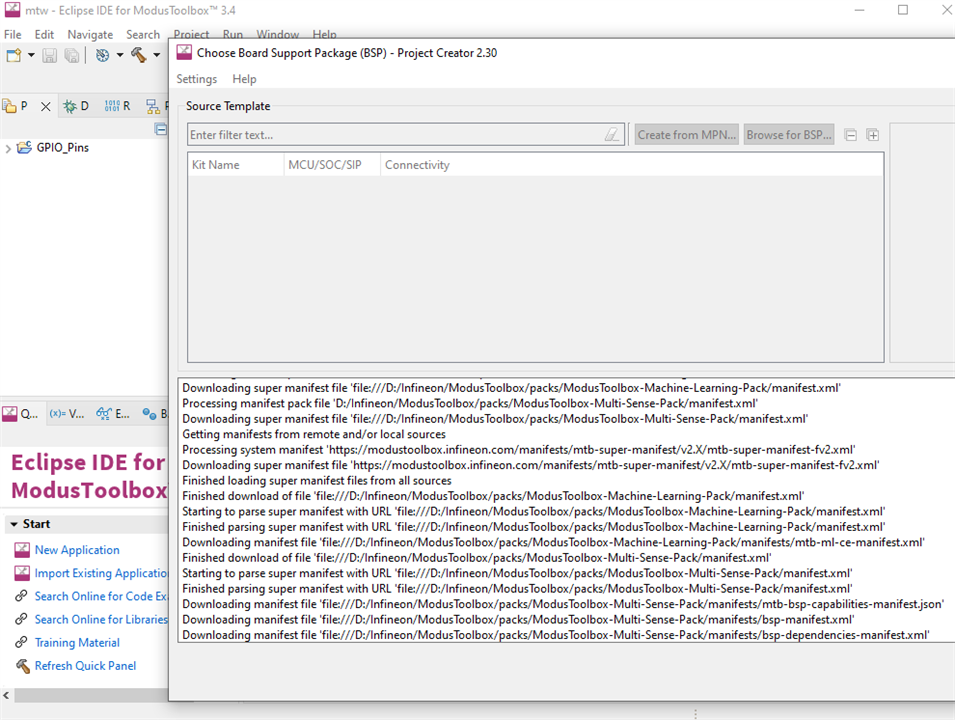Viewport: 955px width, 720px height.
Task: Click the clear filter eraser icon
Action: click(x=611, y=135)
